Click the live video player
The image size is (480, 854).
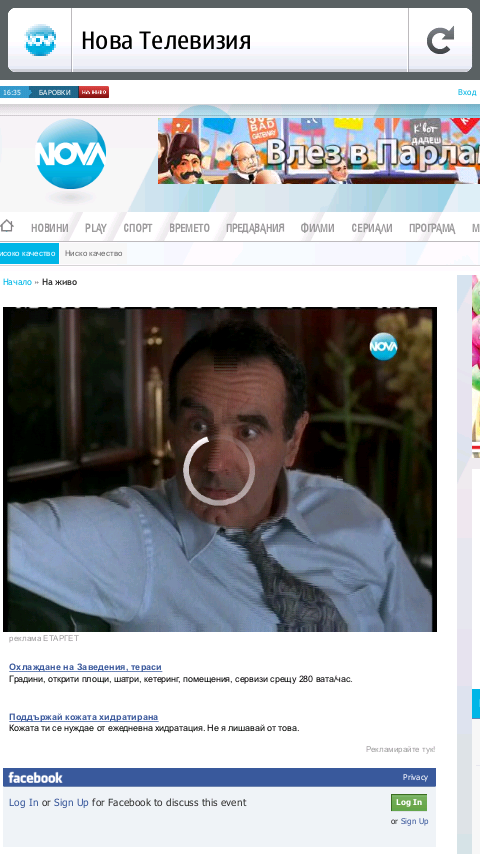(220, 469)
